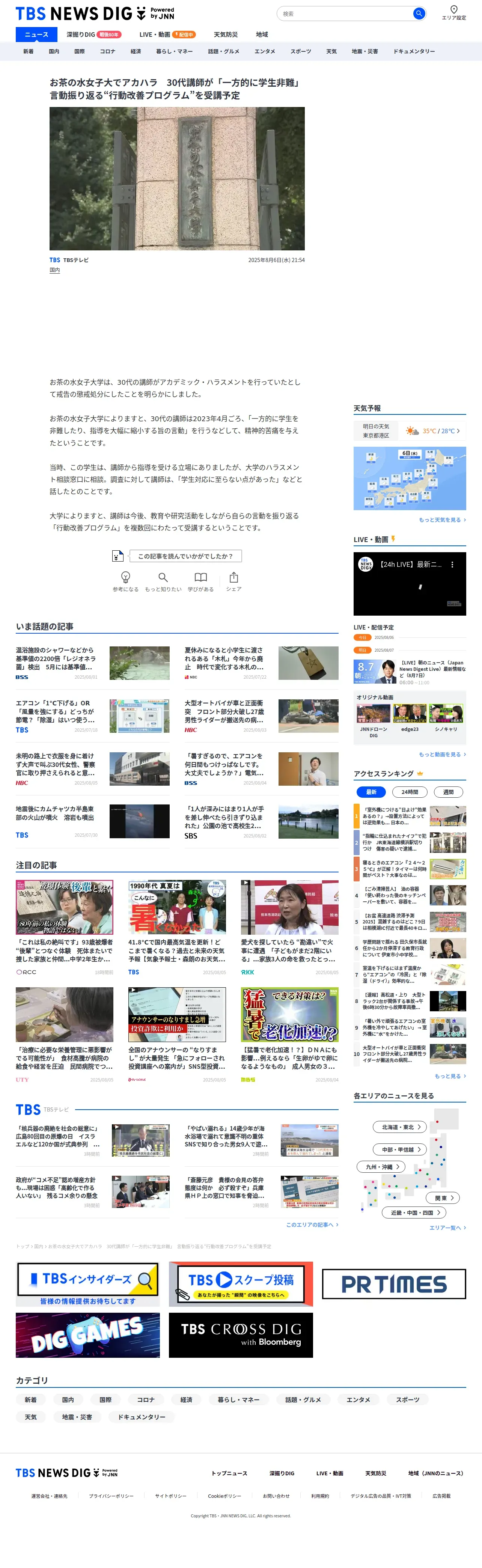The height and width of the screenshot is (1568, 482).
Task: Click the 35°C / 28°C forecast chevron
Action: coord(458,430)
